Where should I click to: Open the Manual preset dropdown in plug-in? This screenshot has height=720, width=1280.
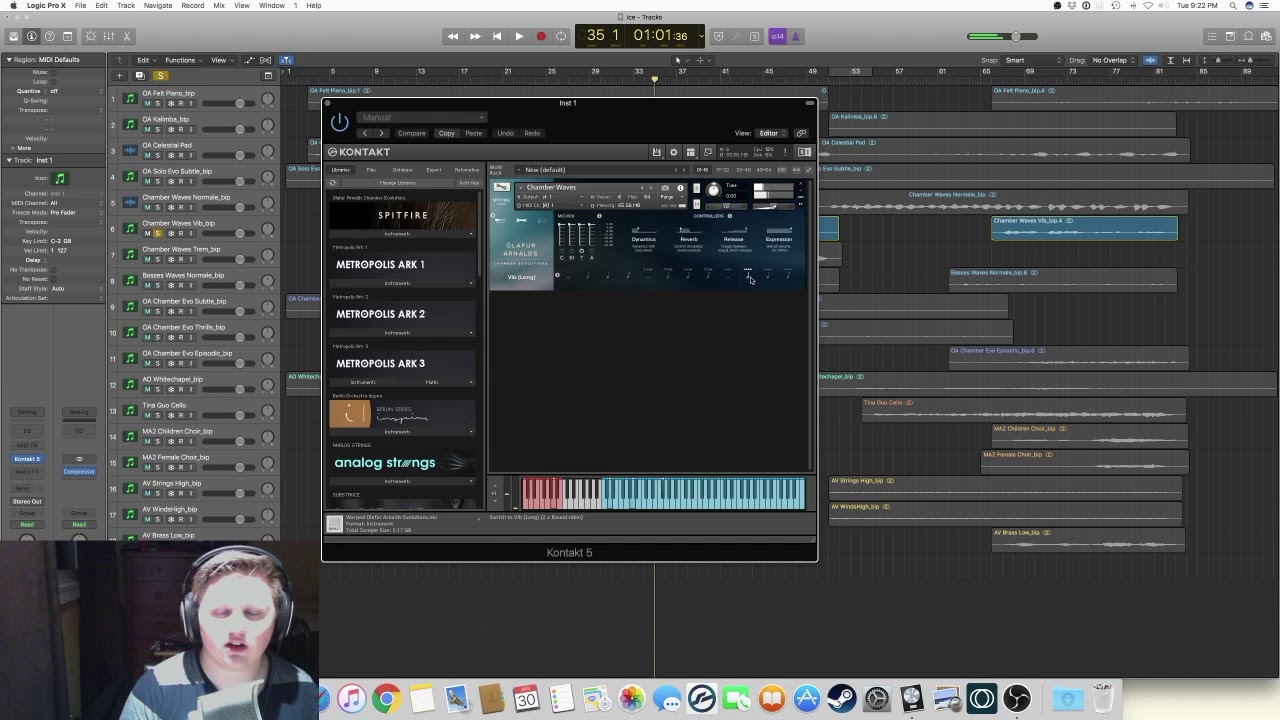pyautogui.click(x=421, y=118)
